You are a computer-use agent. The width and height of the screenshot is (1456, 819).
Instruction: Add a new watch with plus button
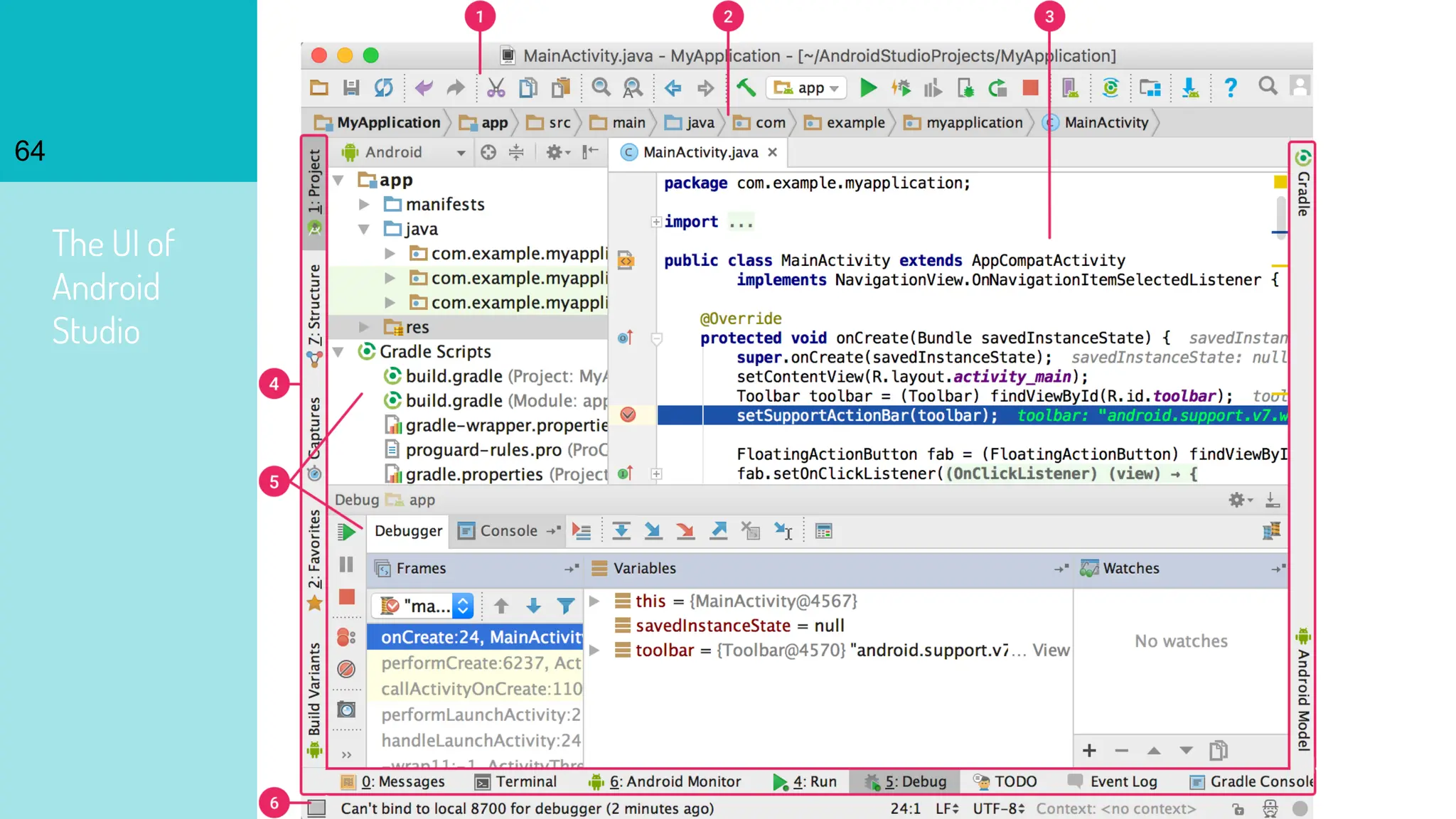[x=1089, y=750]
